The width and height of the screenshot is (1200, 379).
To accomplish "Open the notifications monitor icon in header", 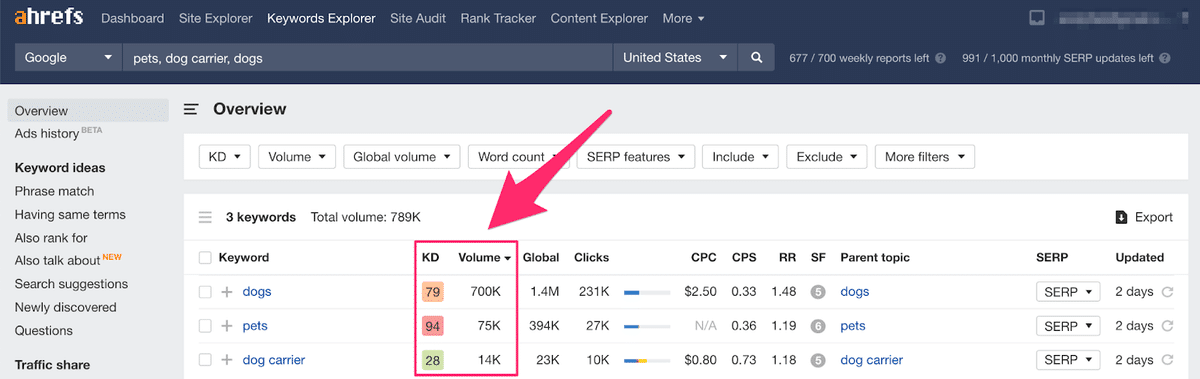I will coord(1037,18).
